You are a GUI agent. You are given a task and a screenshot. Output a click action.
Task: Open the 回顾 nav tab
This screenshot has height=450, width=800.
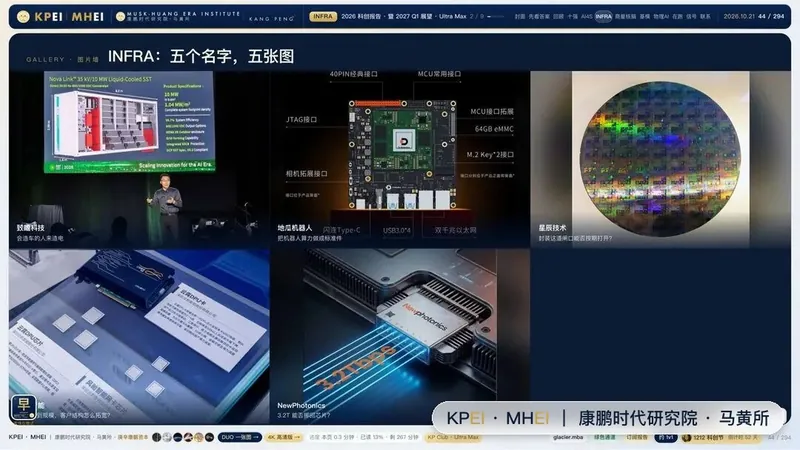pyautogui.click(x=558, y=16)
